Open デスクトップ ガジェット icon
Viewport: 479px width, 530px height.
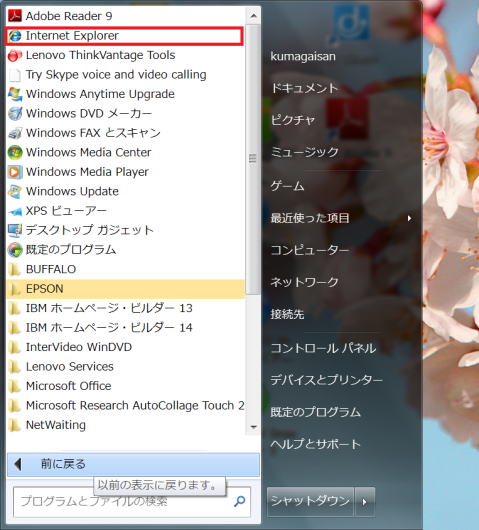15,231
